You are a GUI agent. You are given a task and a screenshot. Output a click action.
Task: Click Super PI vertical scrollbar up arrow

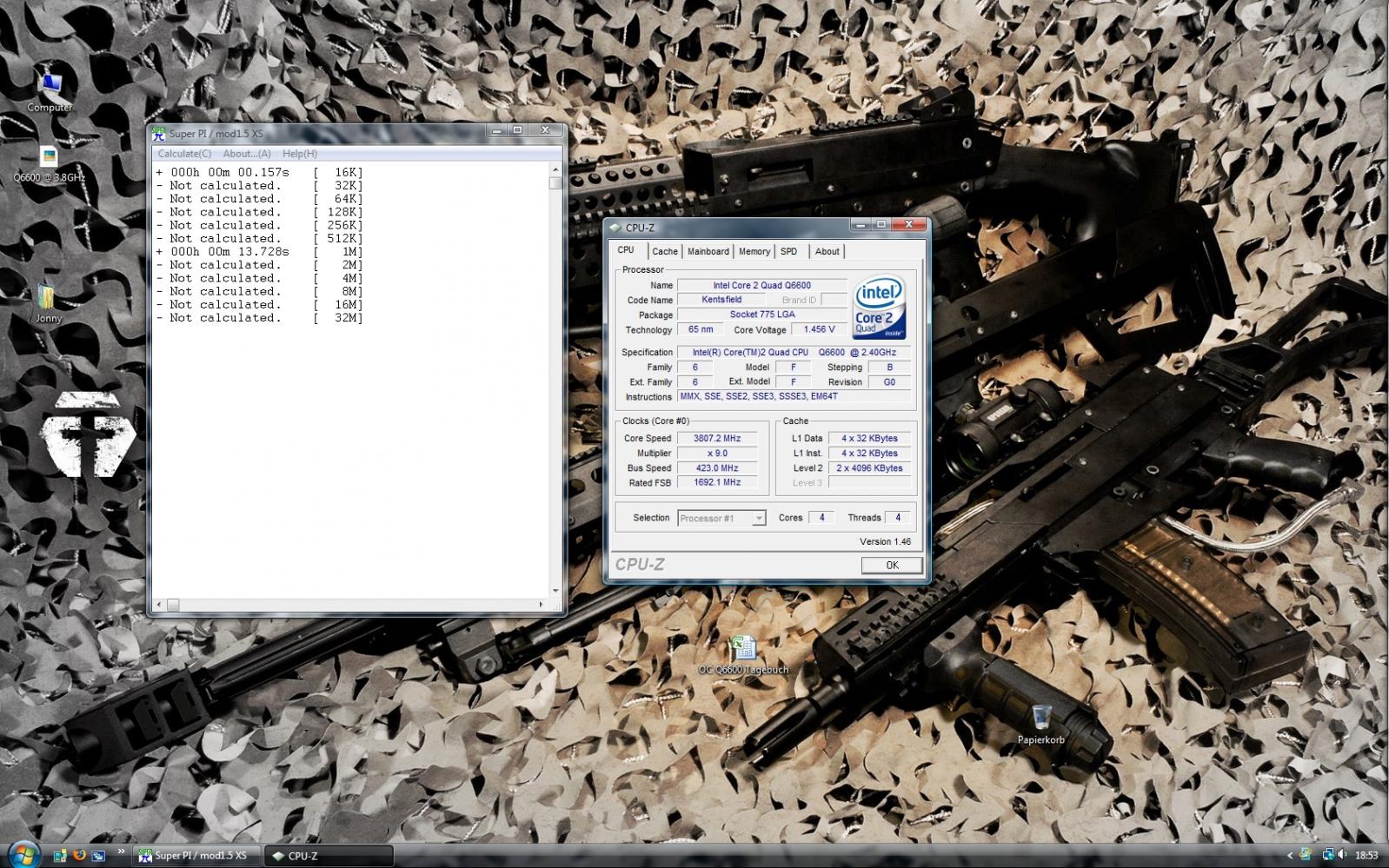[x=555, y=170]
